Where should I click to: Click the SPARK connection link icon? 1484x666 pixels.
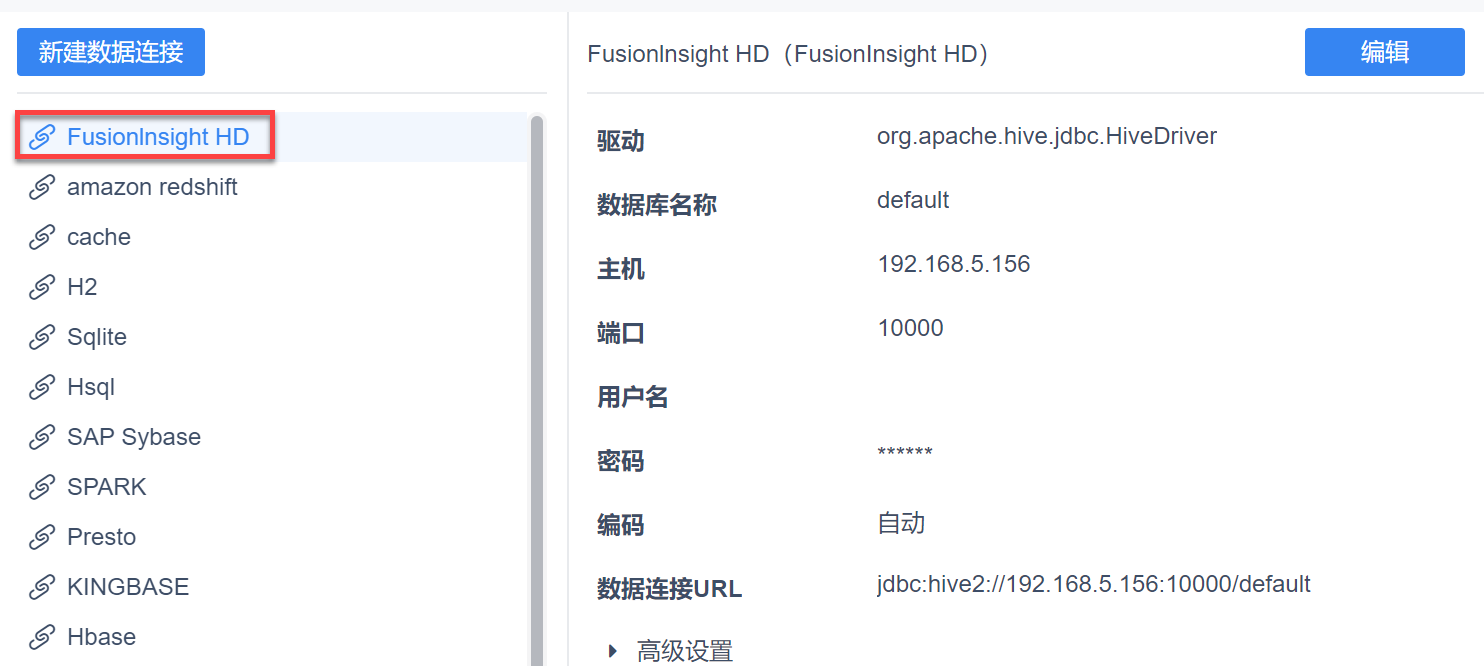(x=41, y=487)
